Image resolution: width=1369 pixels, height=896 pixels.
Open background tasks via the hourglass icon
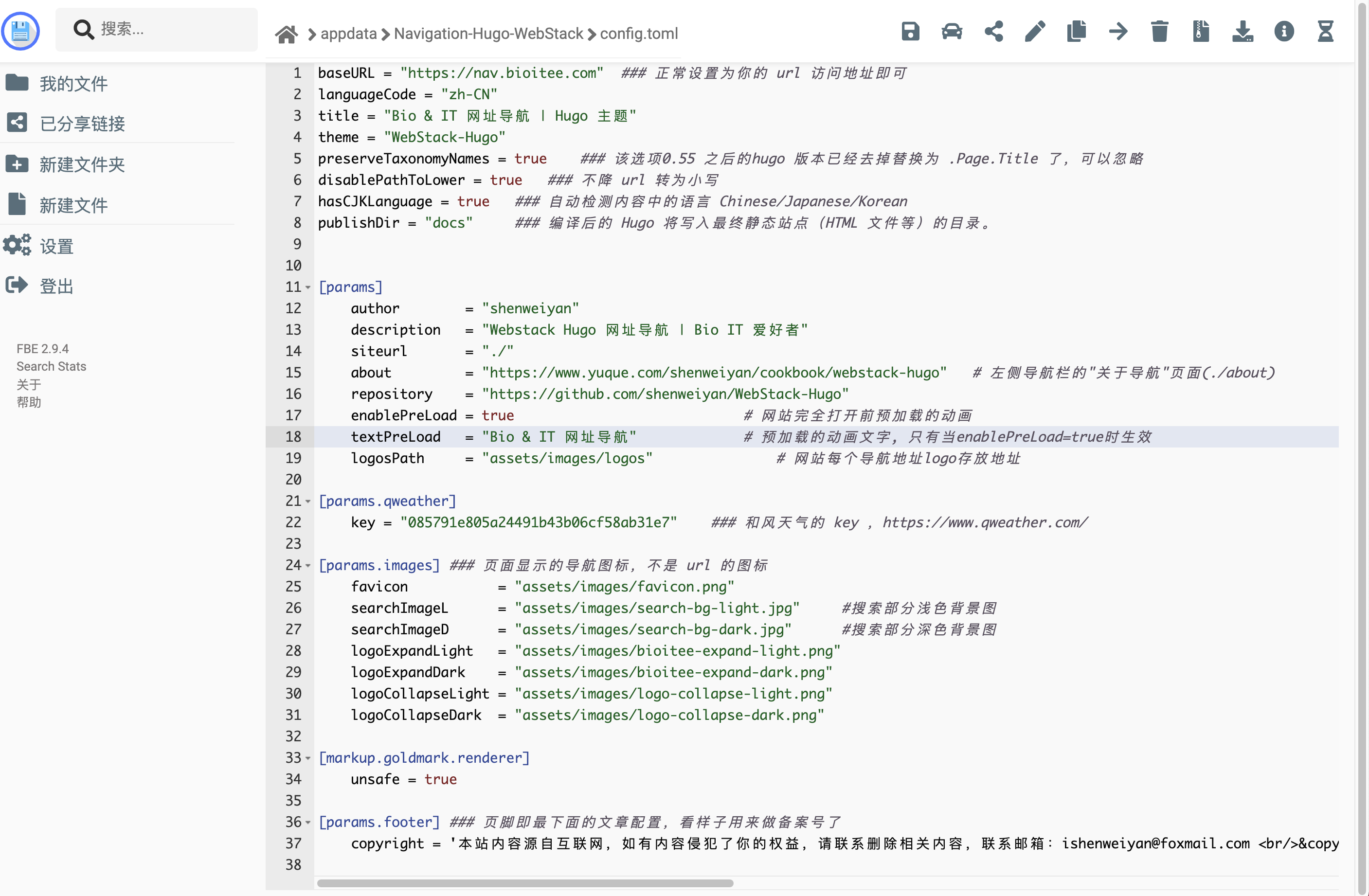point(1325,32)
